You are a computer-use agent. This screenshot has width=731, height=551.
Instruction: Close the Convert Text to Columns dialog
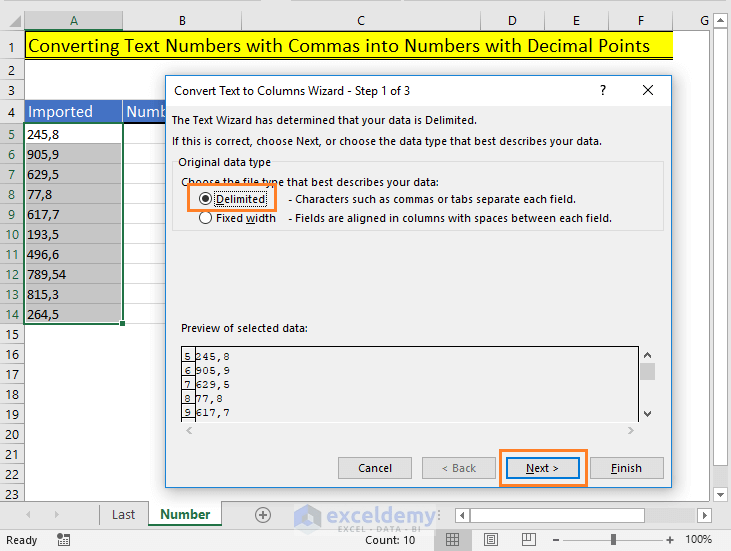pos(648,90)
